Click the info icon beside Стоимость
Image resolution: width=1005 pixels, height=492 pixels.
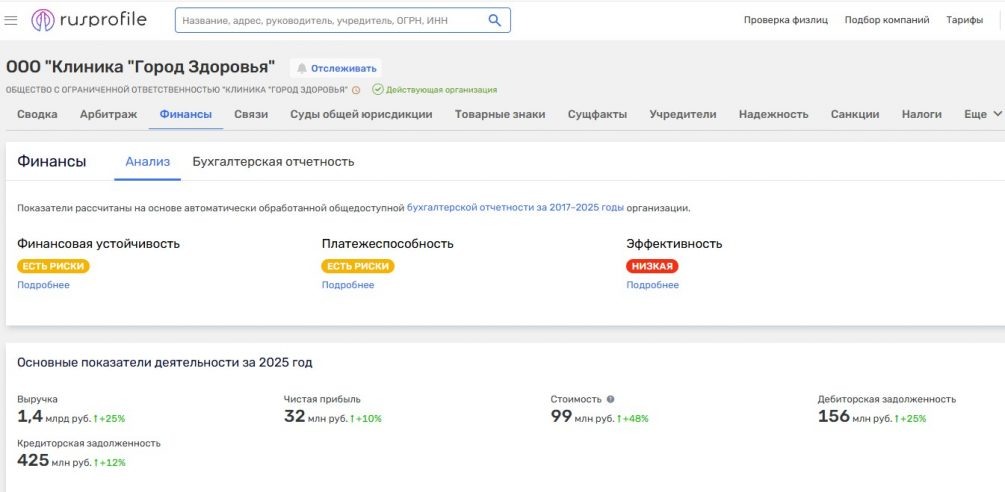coord(610,399)
